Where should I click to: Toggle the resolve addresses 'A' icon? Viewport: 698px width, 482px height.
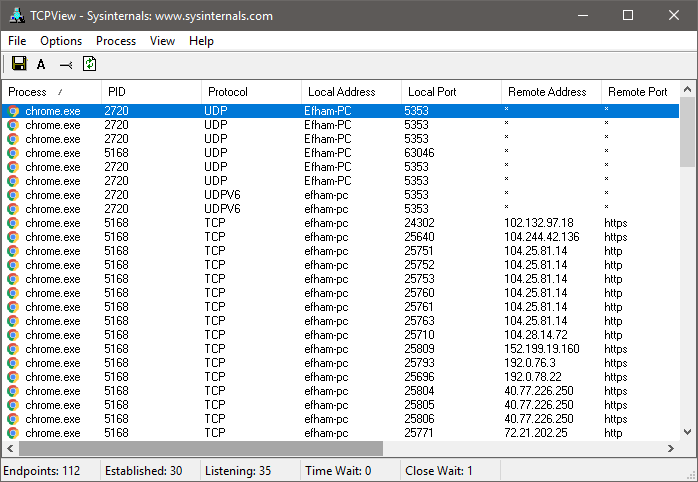(41, 65)
